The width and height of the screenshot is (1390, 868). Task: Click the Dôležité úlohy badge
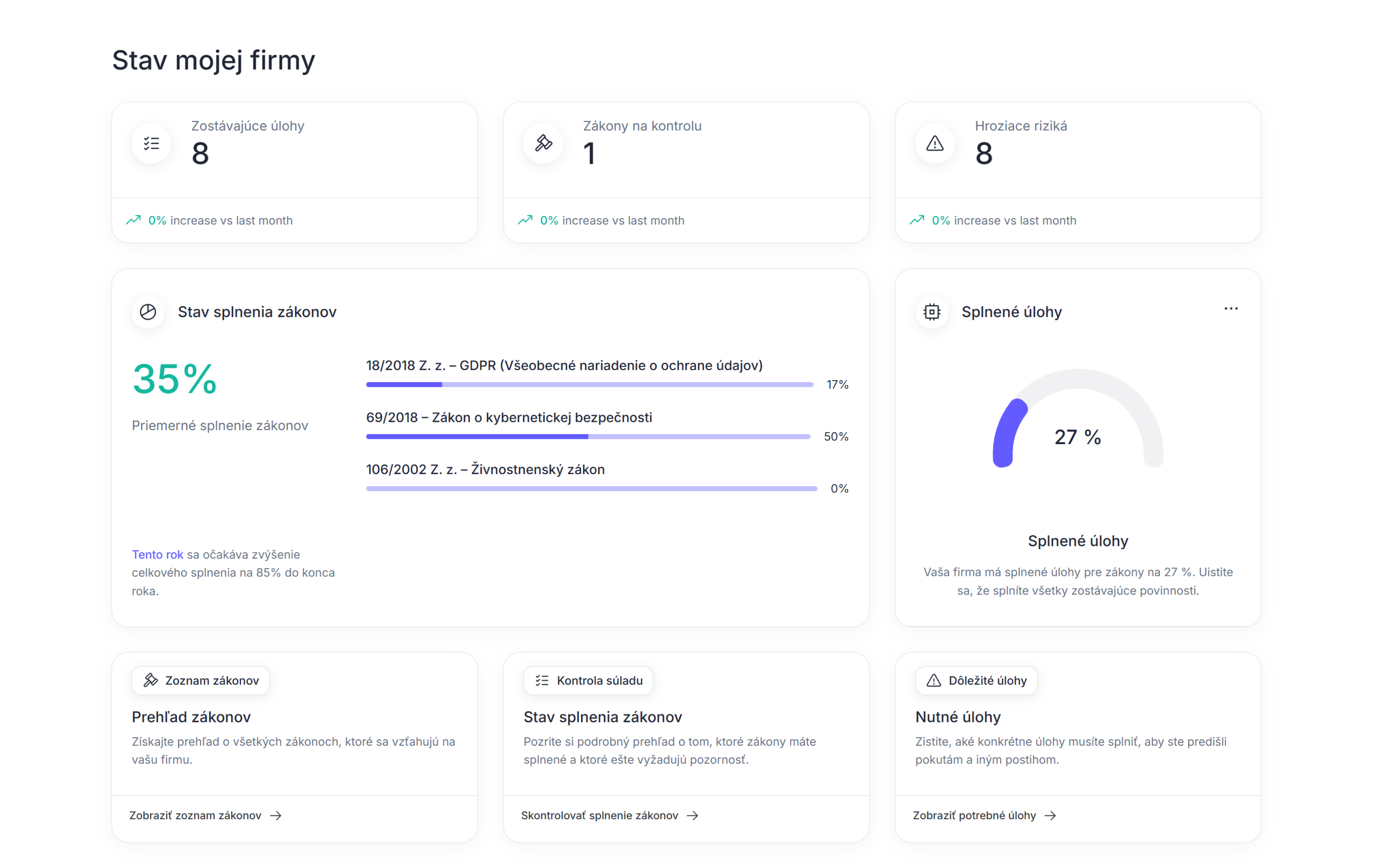(x=976, y=680)
